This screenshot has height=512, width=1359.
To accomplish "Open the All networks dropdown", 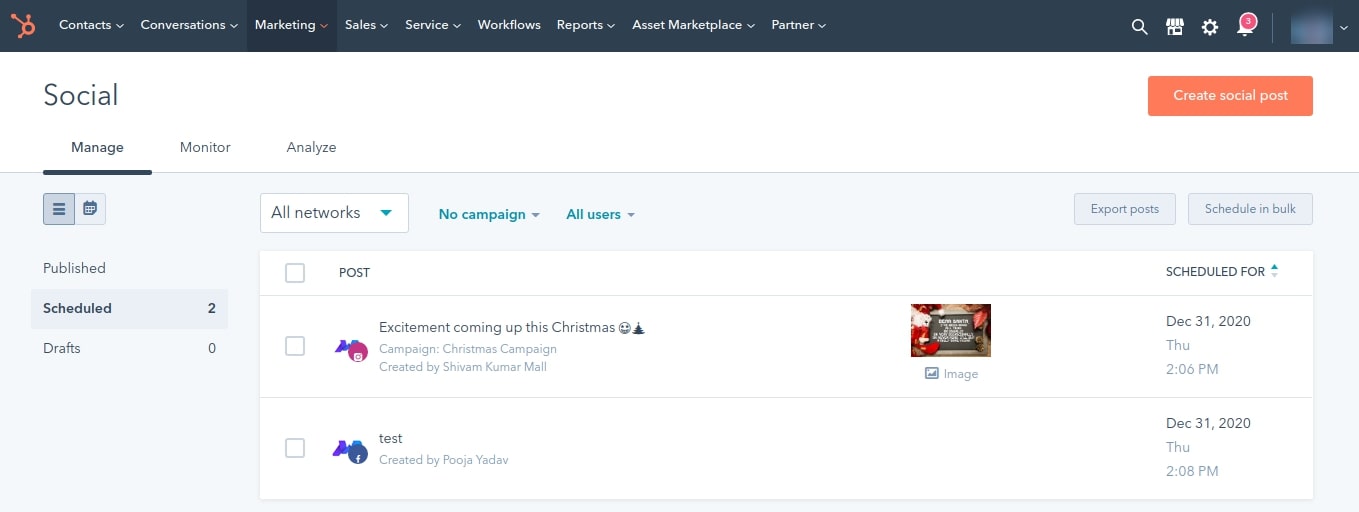I will pyautogui.click(x=334, y=213).
